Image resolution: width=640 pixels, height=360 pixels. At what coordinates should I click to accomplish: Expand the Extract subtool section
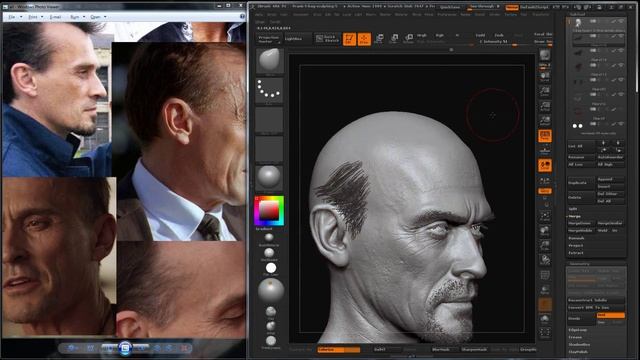576,253
